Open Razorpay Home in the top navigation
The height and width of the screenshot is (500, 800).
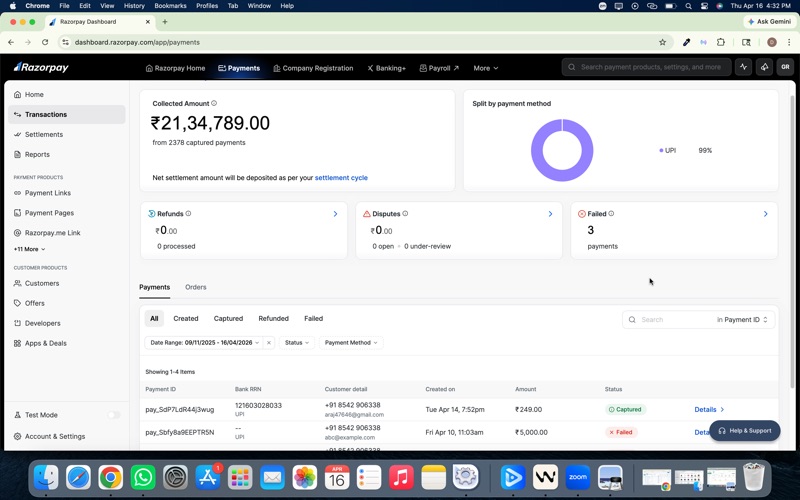(175, 68)
